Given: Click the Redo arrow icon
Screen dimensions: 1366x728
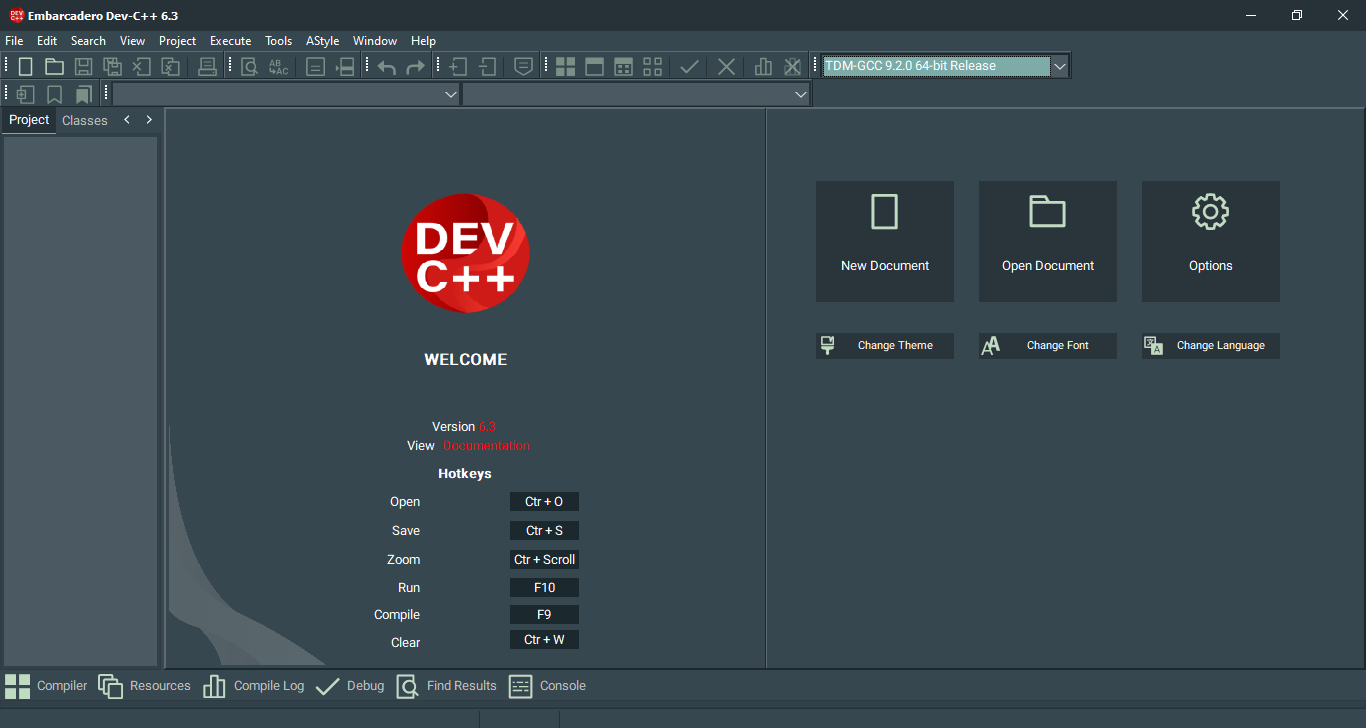Looking at the screenshot, I should pos(415,67).
